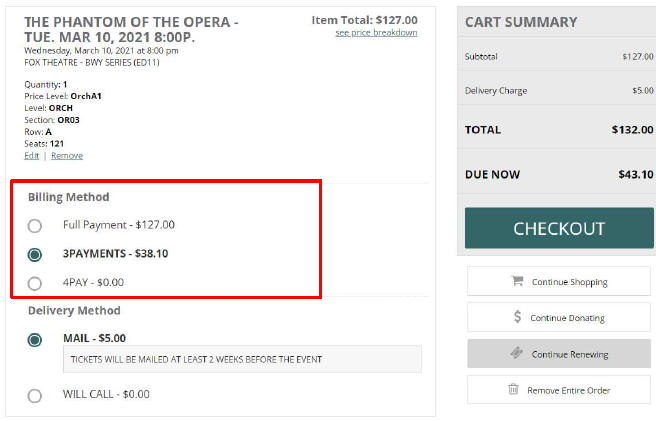Screen dimensions: 656x421
Task: Click the dollar sign icon
Action: 517,317
